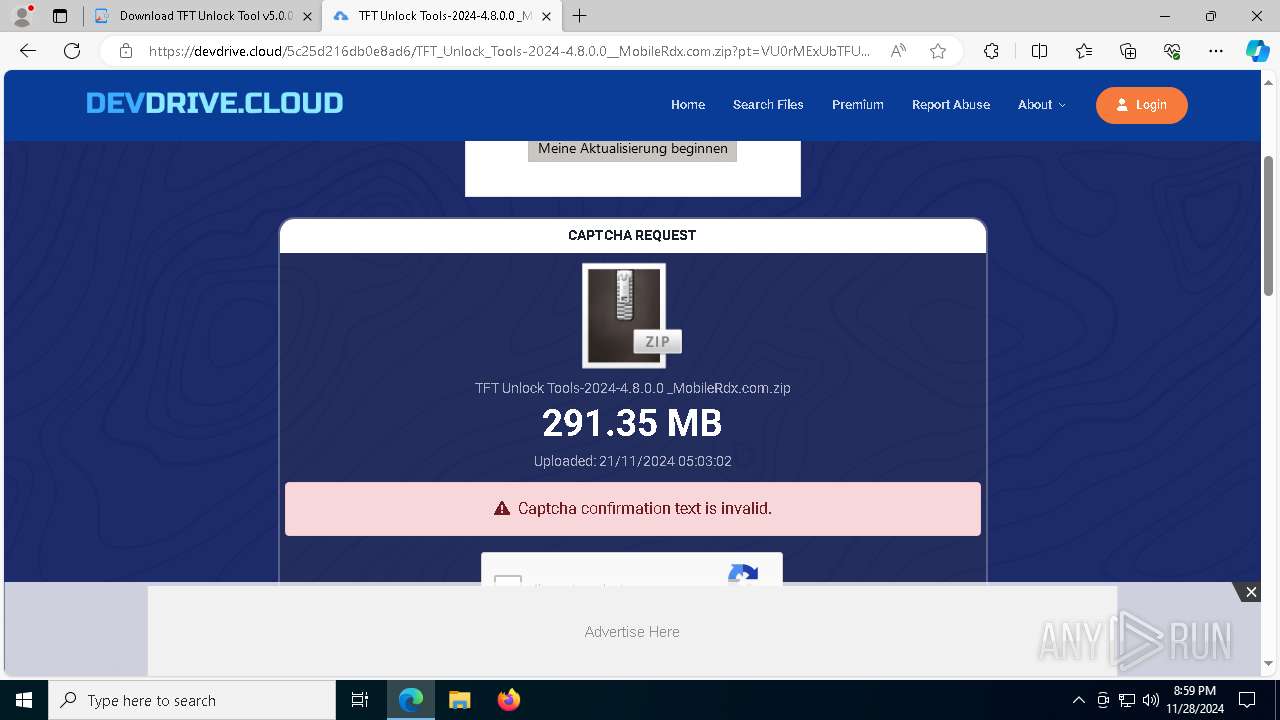Click the CAPTCHA REQUEST heading
Image resolution: width=1280 pixels, height=720 pixels.
(x=632, y=236)
